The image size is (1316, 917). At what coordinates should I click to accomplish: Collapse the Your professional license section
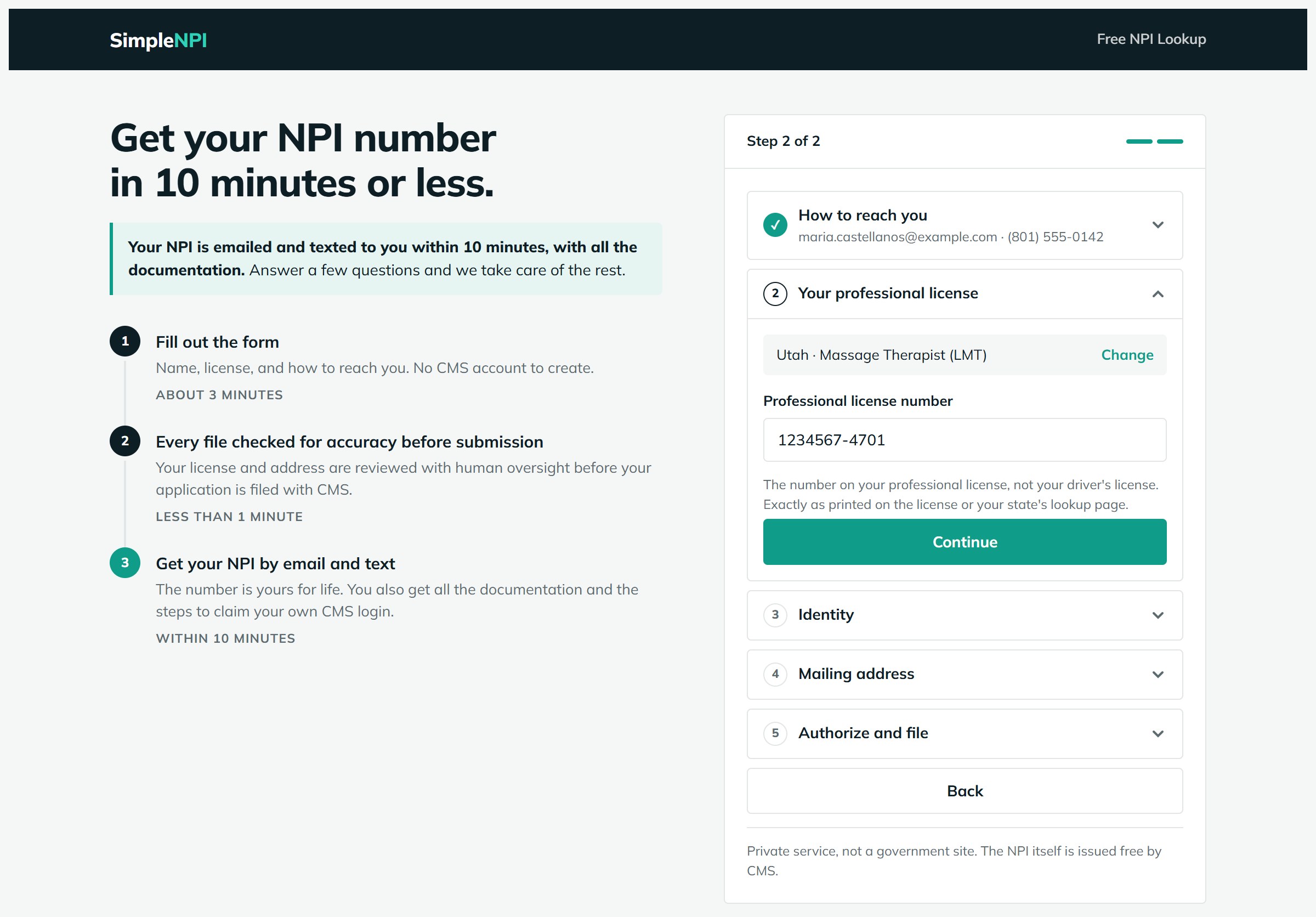coord(1157,294)
